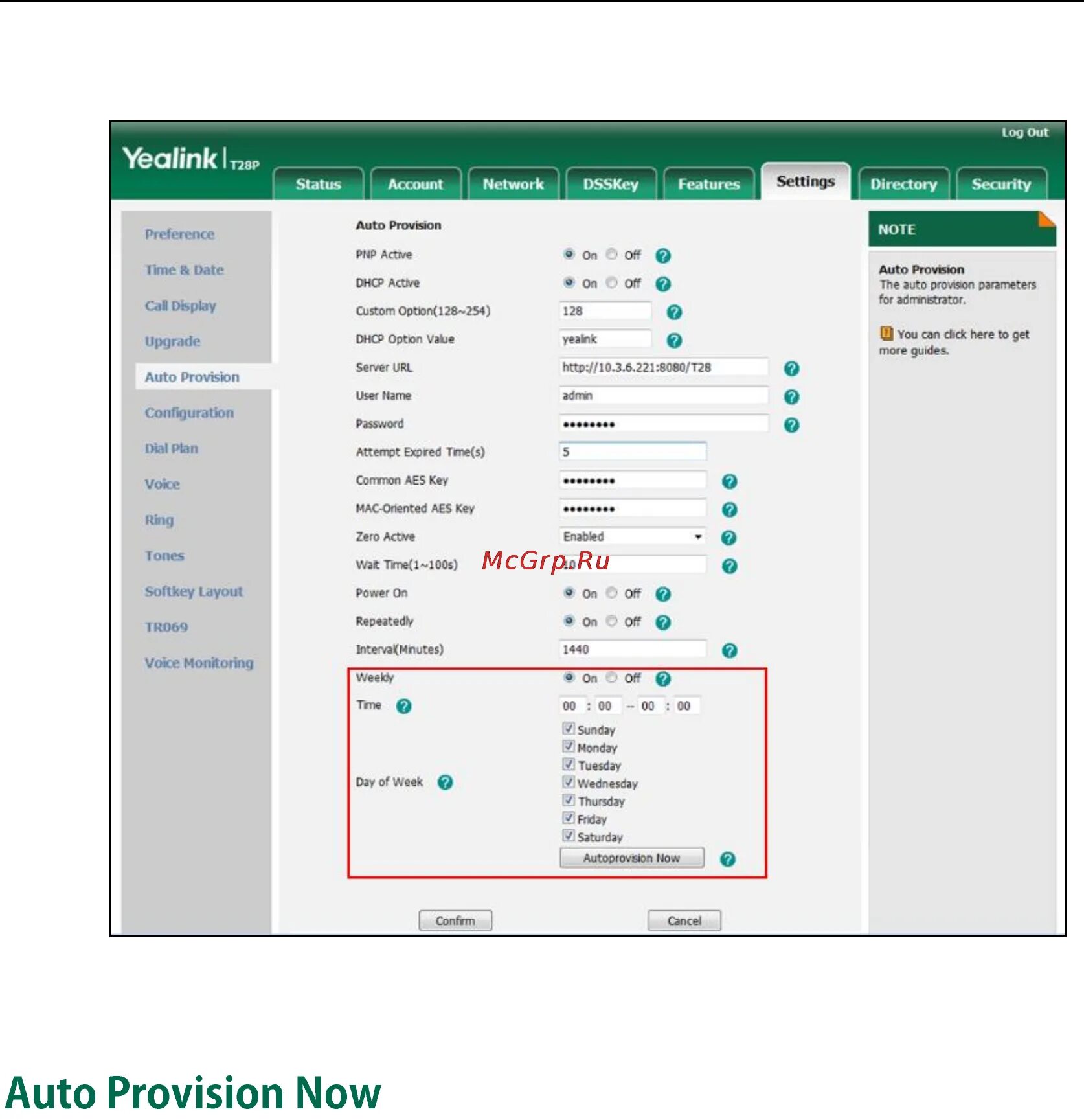Screen dimensions: 1084x1120
Task: Open the Security tab
Action: (1001, 184)
